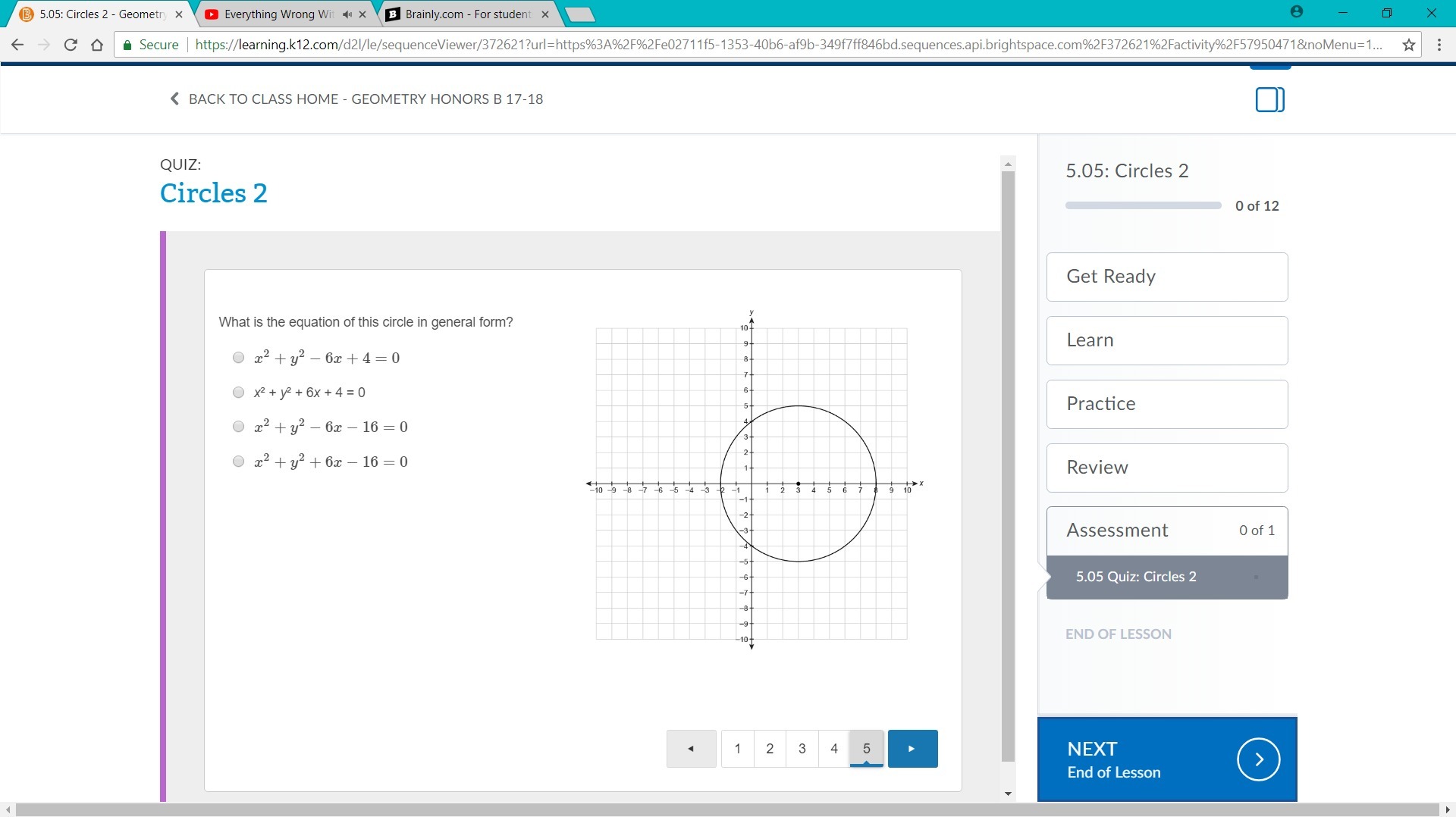The image size is (1456, 817).
Task: Select answer x² + y² − 6x + 4 = 0
Action: (x=239, y=358)
